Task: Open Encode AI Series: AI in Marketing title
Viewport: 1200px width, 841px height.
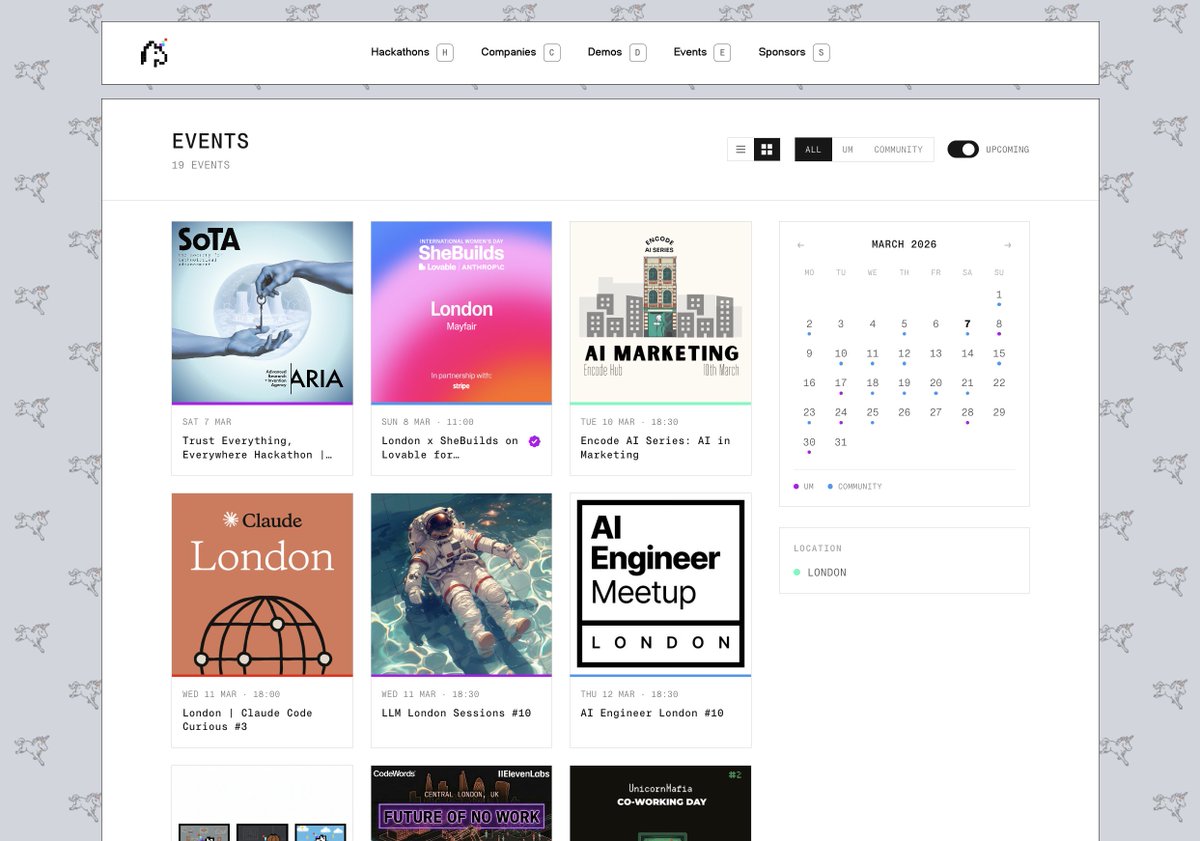Action: click(x=655, y=448)
